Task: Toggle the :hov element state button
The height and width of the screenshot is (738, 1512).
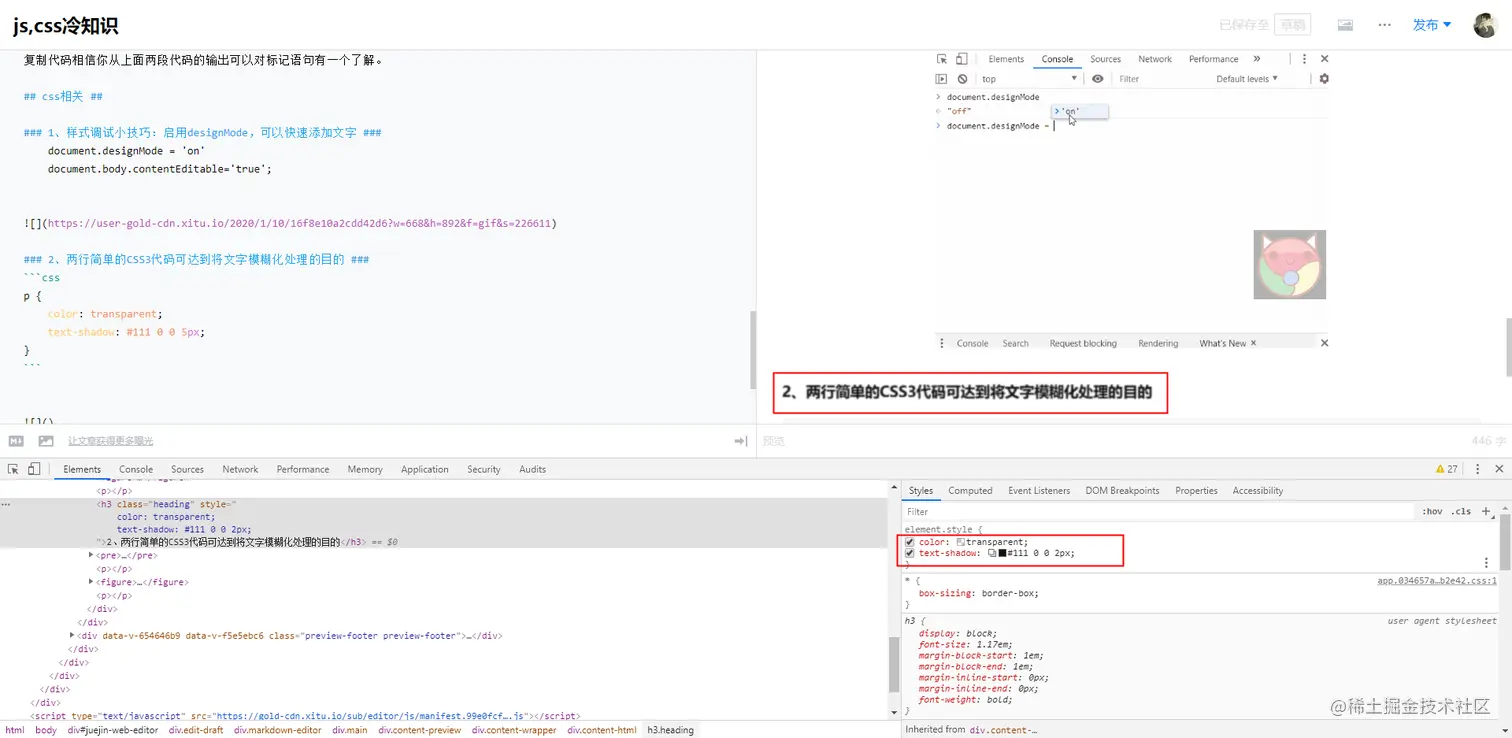Action: point(1432,511)
